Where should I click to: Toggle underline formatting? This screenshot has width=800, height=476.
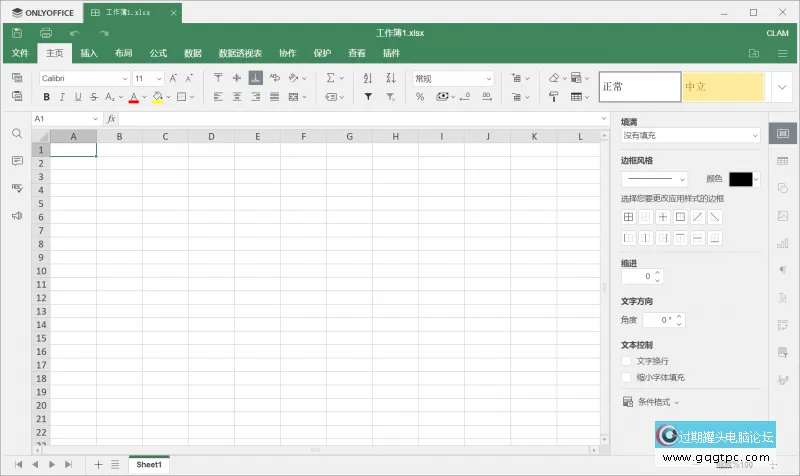(x=78, y=96)
